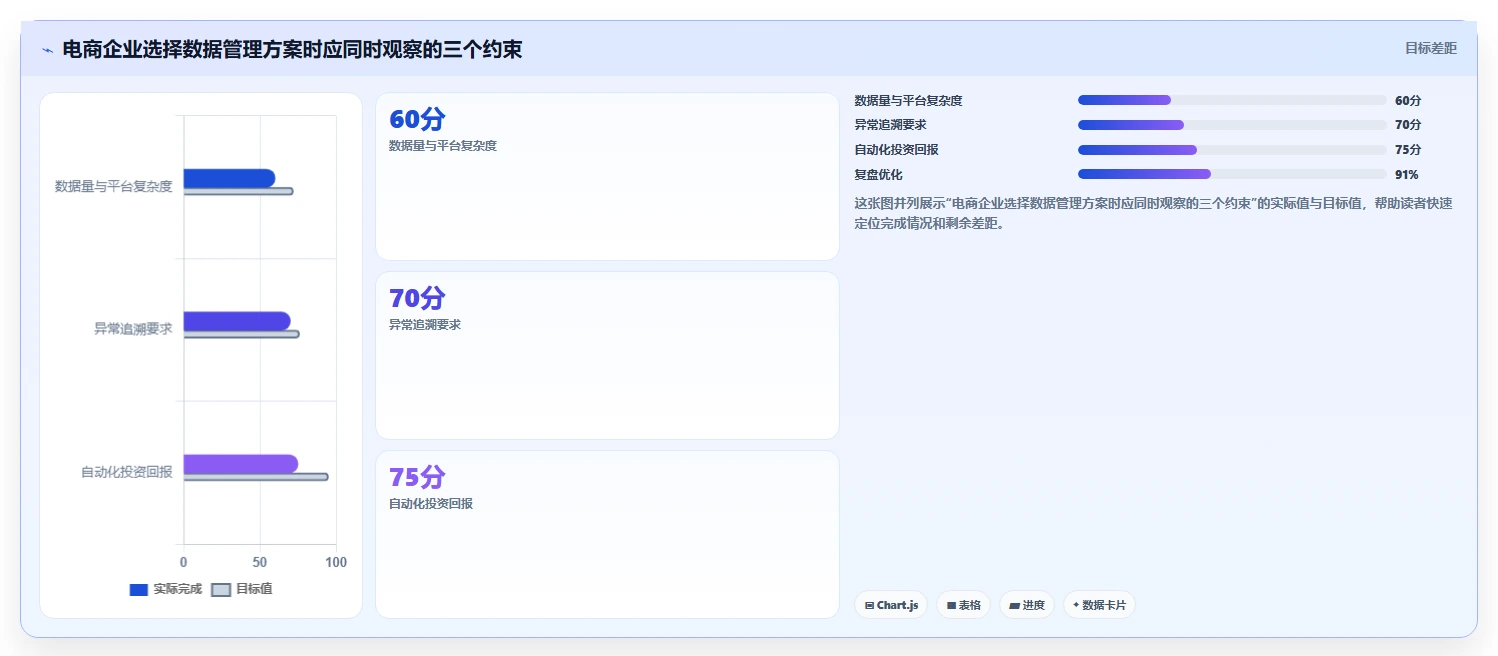Viewport: 1498px width, 656px height.
Task: Click the chart axis label 异常追溯要求
Action: (133, 328)
